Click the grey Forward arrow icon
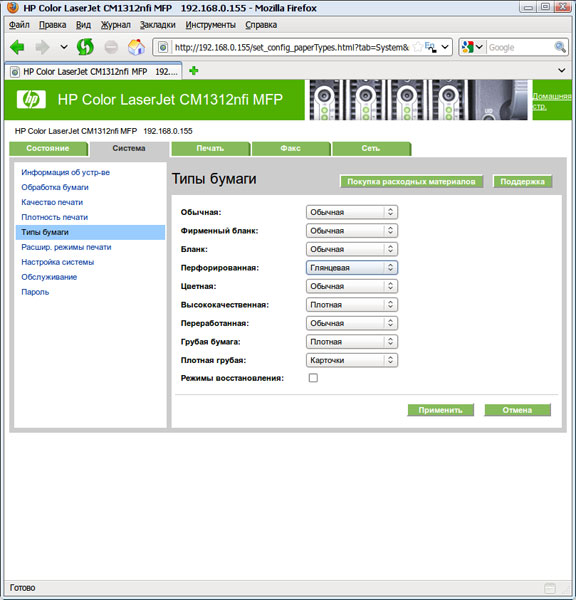 (x=42, y=47)
